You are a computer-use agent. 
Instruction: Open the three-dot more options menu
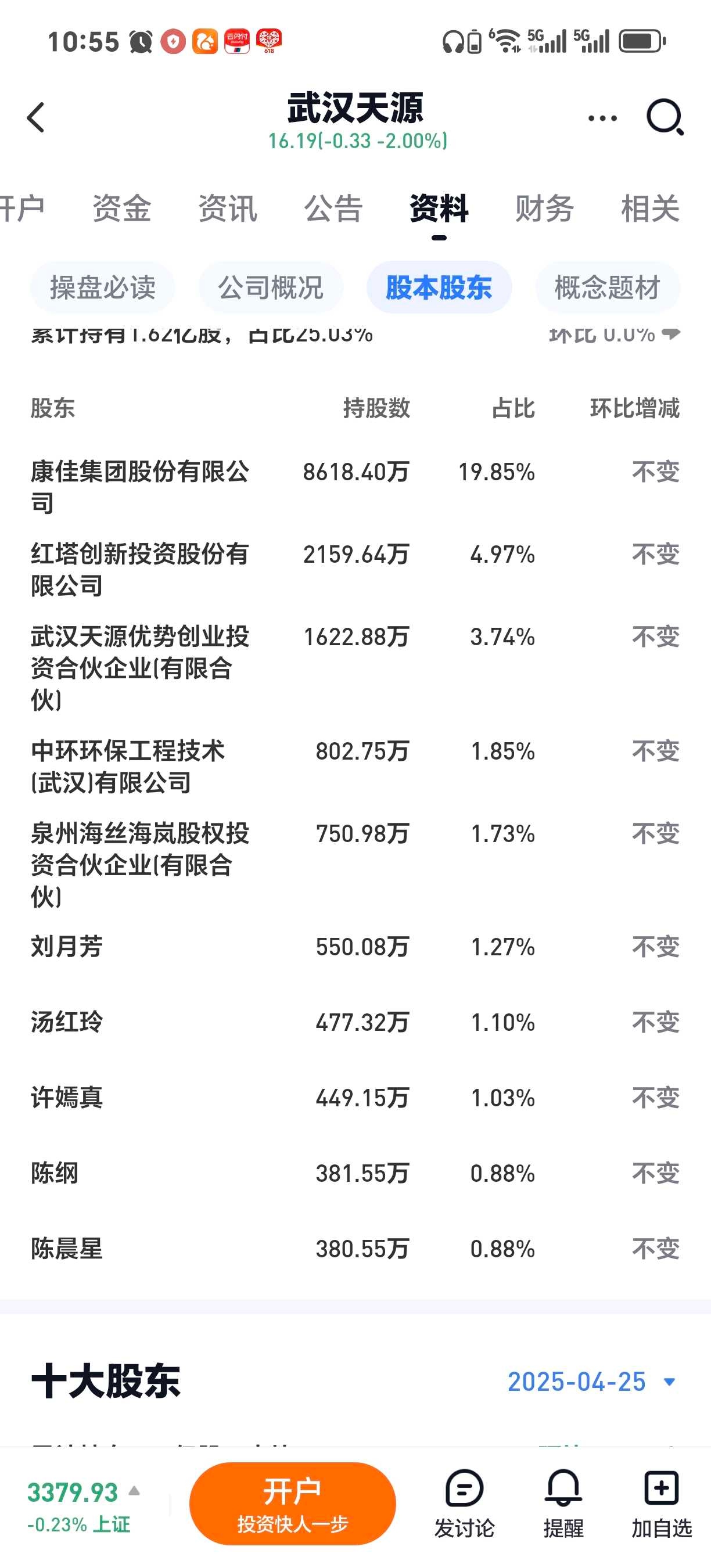pos(602,118)
